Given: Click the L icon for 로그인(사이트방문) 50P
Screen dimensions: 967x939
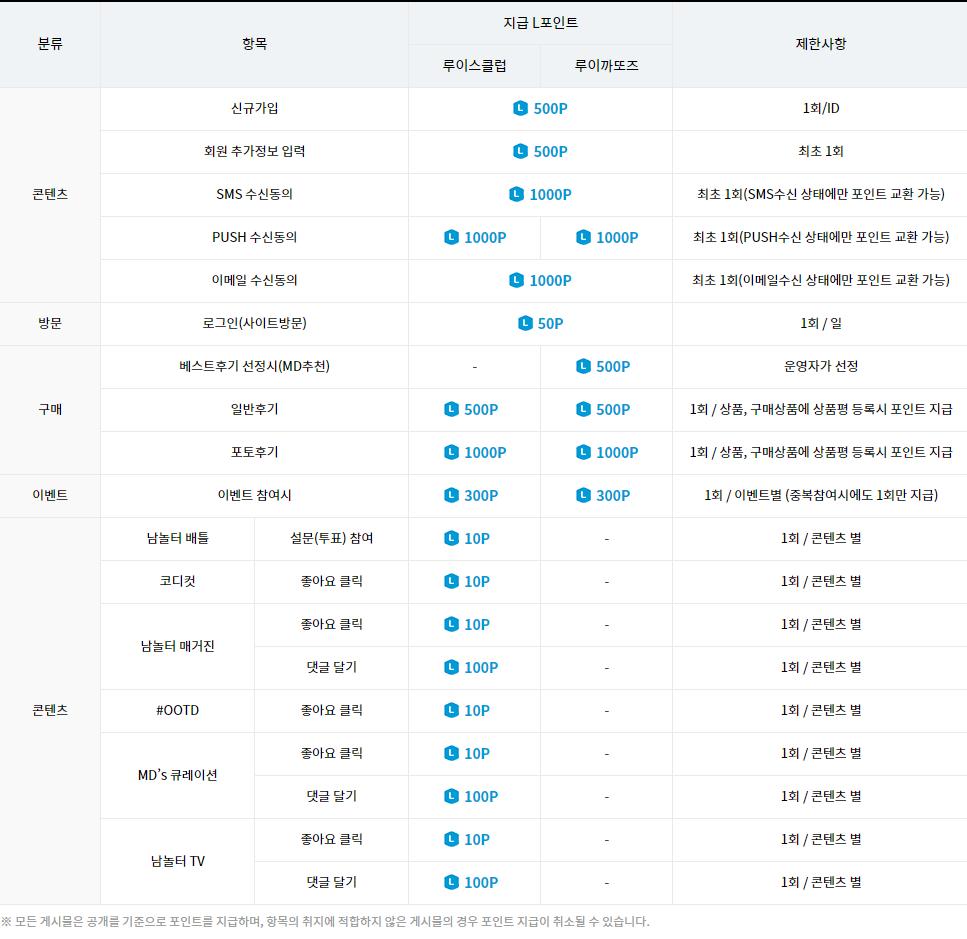Looking at the screenshot, I should click(x=525, y=324).
